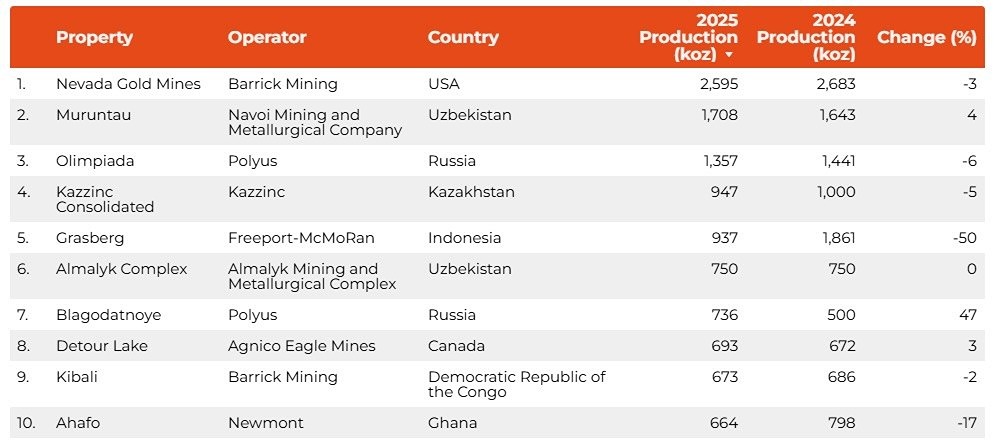The height and width of the screenshot is (441, 996).
Task: Click the Almalyk Complex property name
Action: [121, 269]
